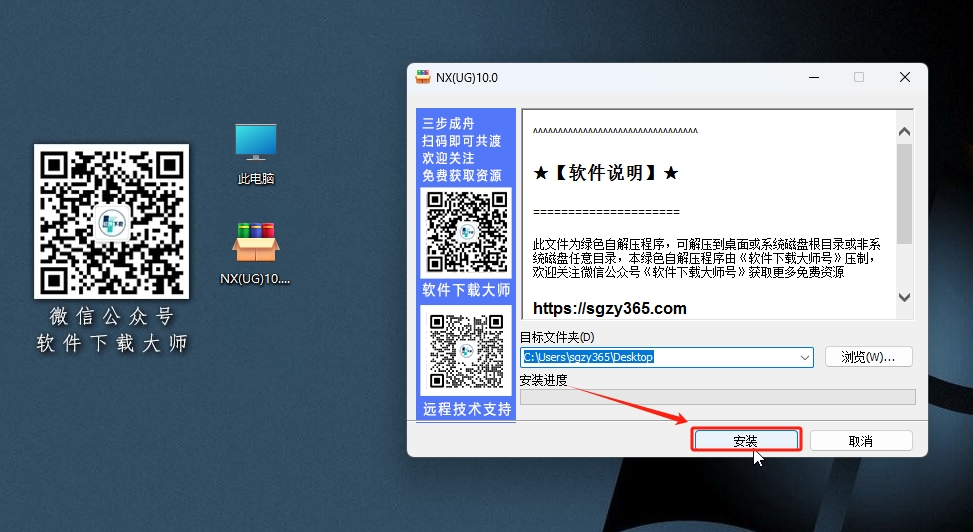Open the 浏览(W)... browse dialog
The image size is (973, 532).
click(868, 357)
